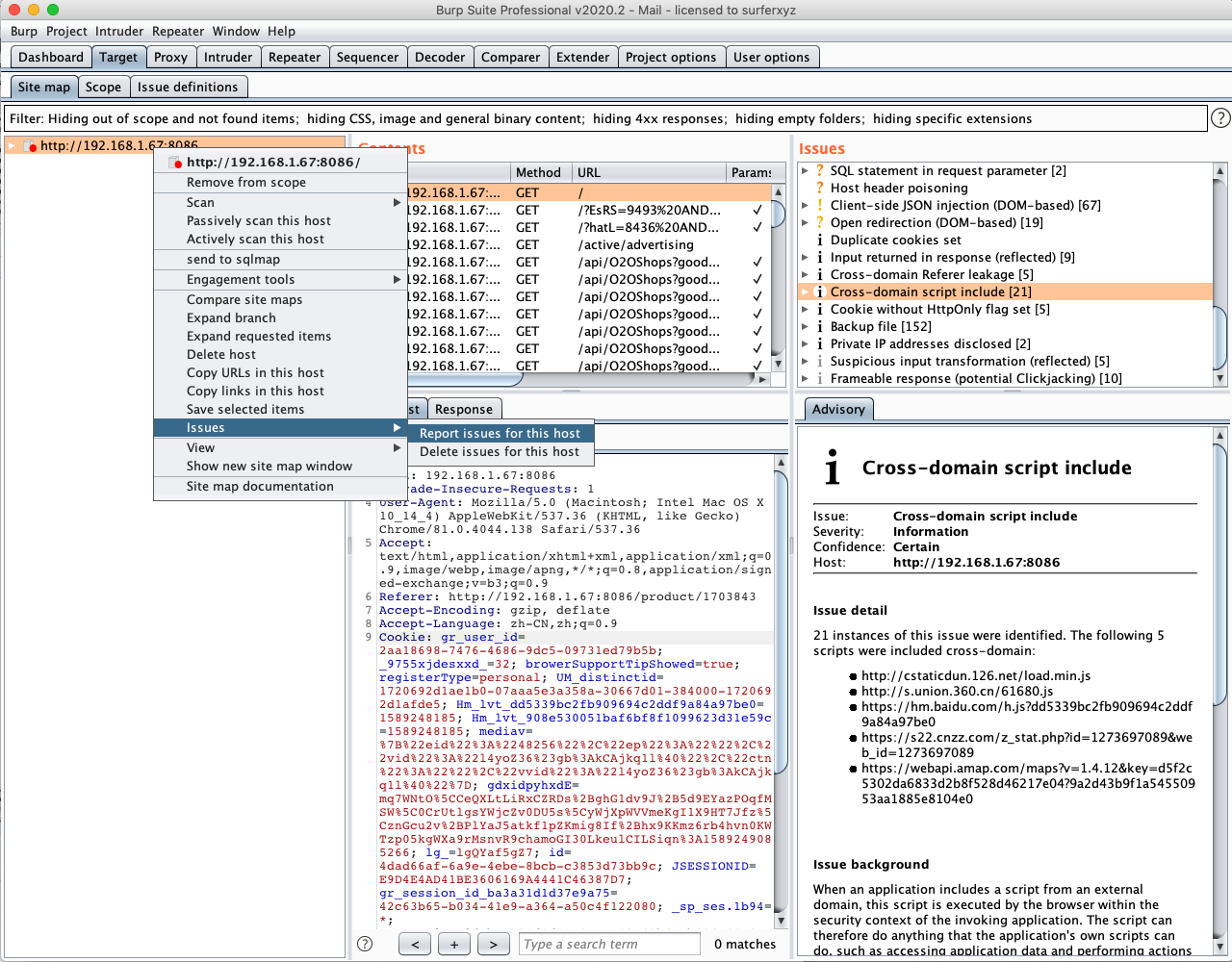Click the contents table horizontal scrollbar right arrow
This screenshot has height=962, width=1232.
coord(763,379)
